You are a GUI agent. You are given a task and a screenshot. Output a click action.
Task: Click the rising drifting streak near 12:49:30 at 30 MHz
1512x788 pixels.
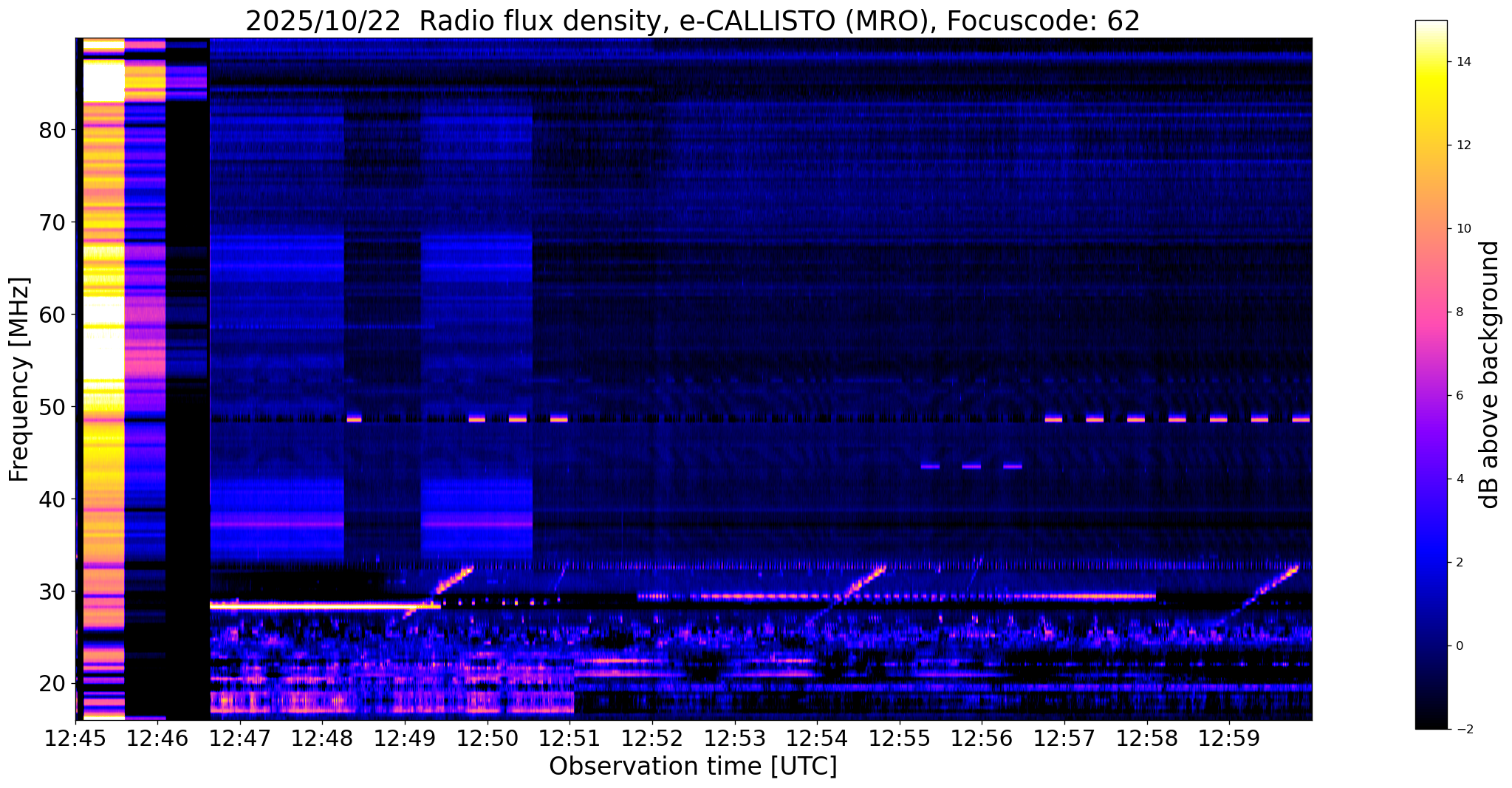tap(439, 592)
